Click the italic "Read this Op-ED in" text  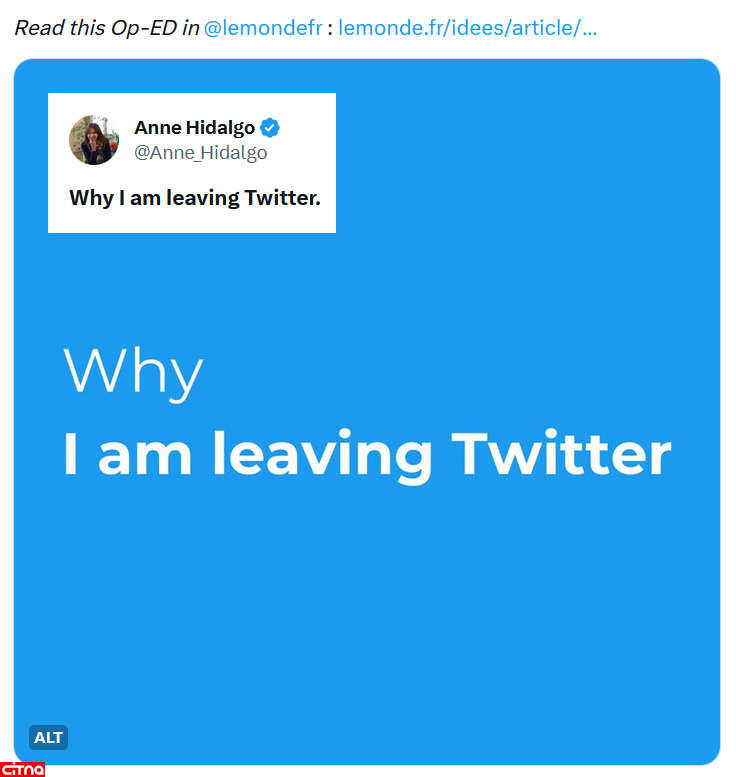click(x=106, y=27)
